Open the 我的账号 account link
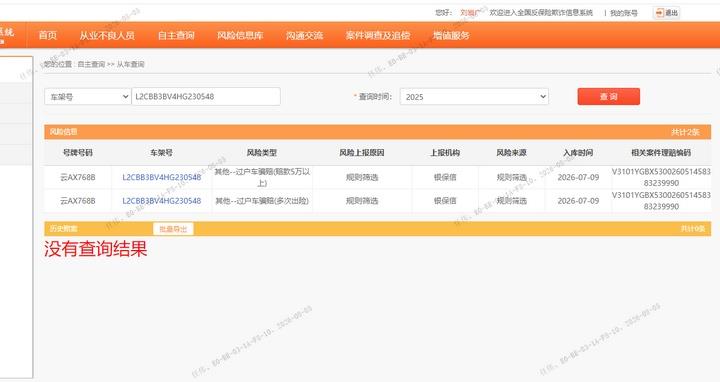This screenshot has height=382, width=720. point(624,13)
